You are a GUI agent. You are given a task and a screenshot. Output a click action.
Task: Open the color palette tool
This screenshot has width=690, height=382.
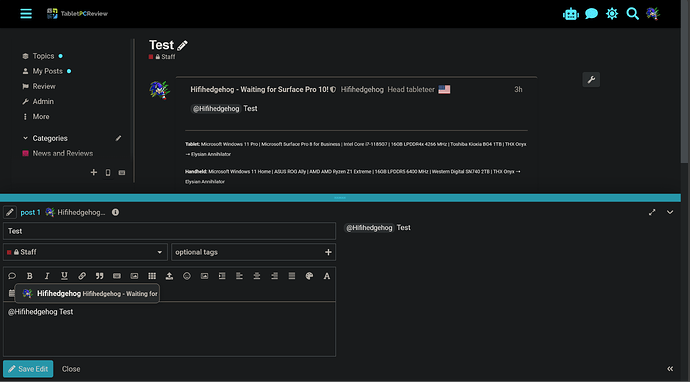(x=309, y=276)
